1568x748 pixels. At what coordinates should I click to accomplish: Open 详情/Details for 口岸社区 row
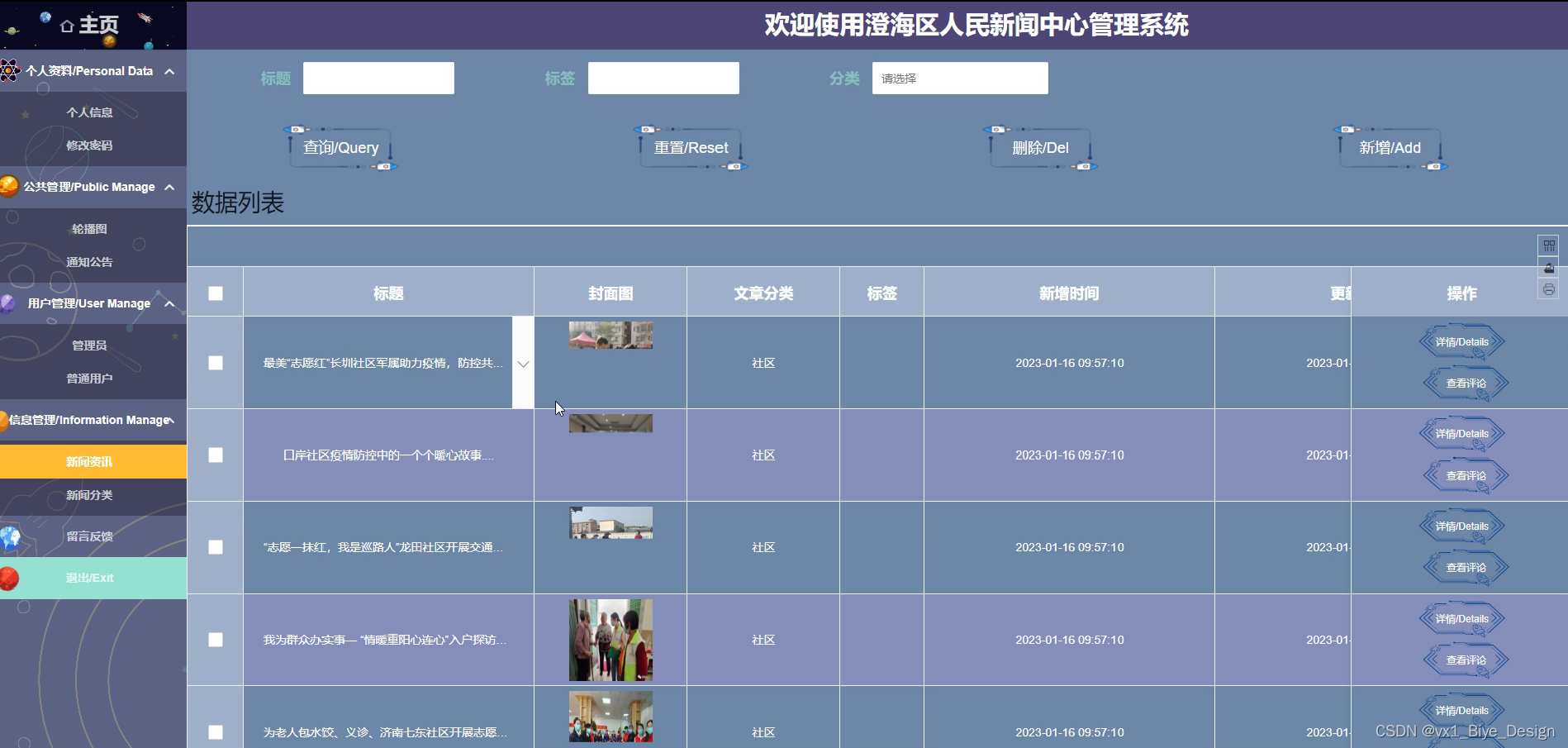[x=1461, y=434]
